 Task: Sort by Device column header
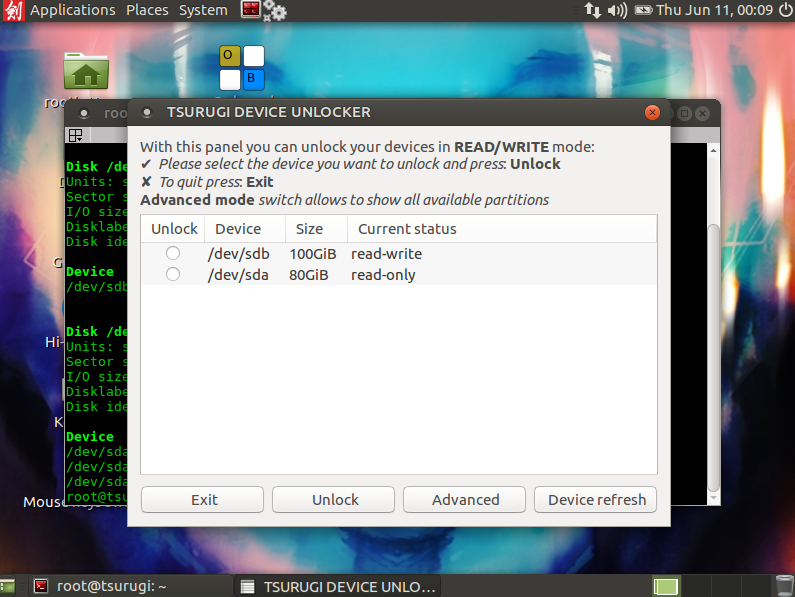[245, 229]
